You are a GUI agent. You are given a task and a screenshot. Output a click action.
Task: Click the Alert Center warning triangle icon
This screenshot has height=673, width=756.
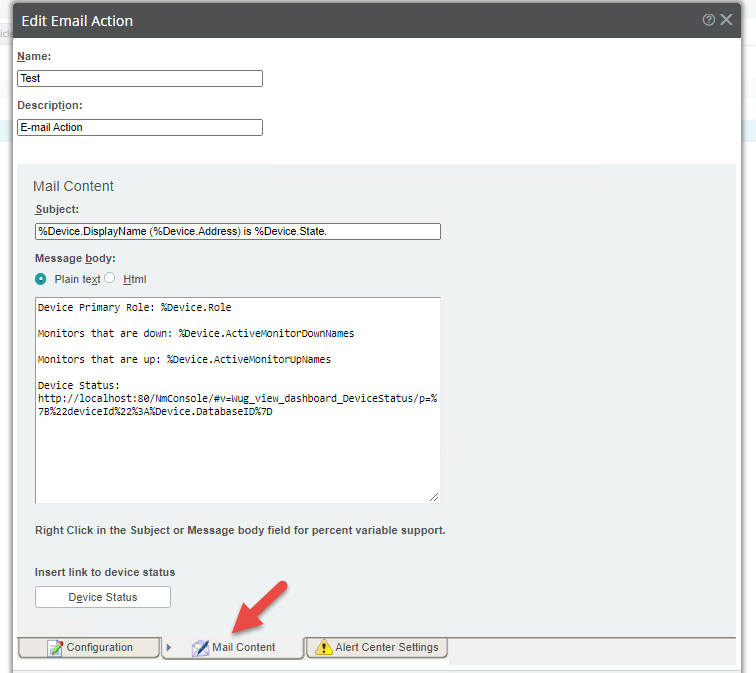click(324, 647)
